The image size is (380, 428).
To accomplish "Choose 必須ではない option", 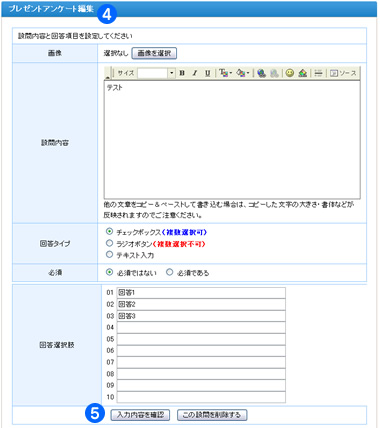I will pos(109,272).
